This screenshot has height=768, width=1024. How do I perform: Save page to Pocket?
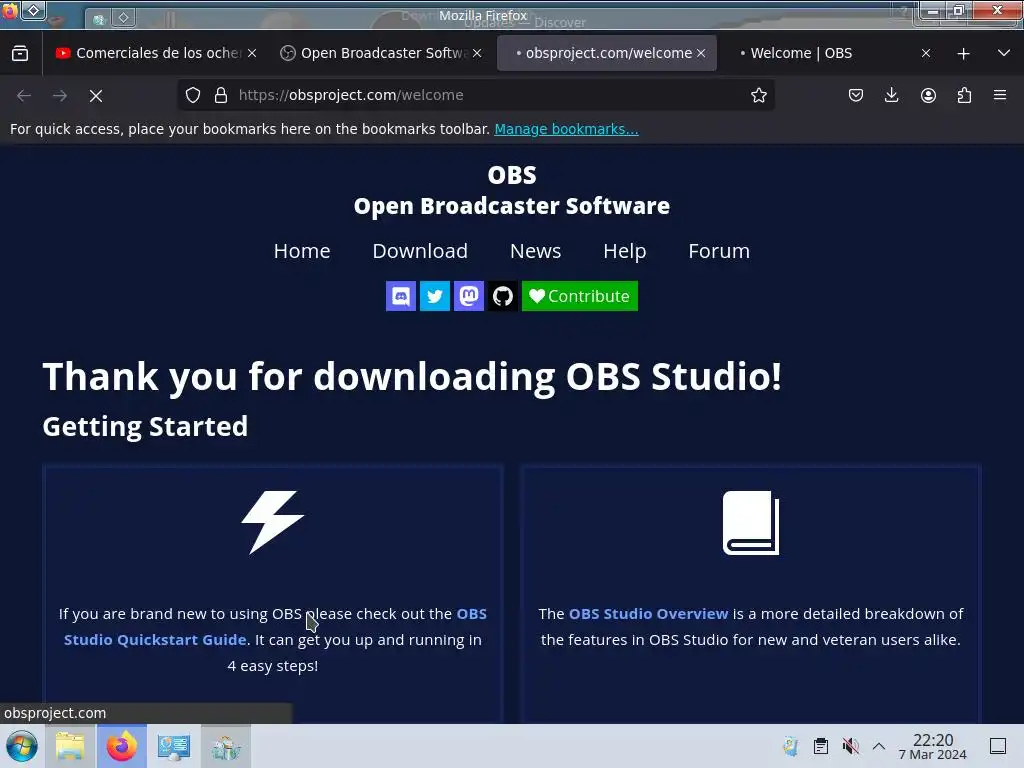point(856,95)
